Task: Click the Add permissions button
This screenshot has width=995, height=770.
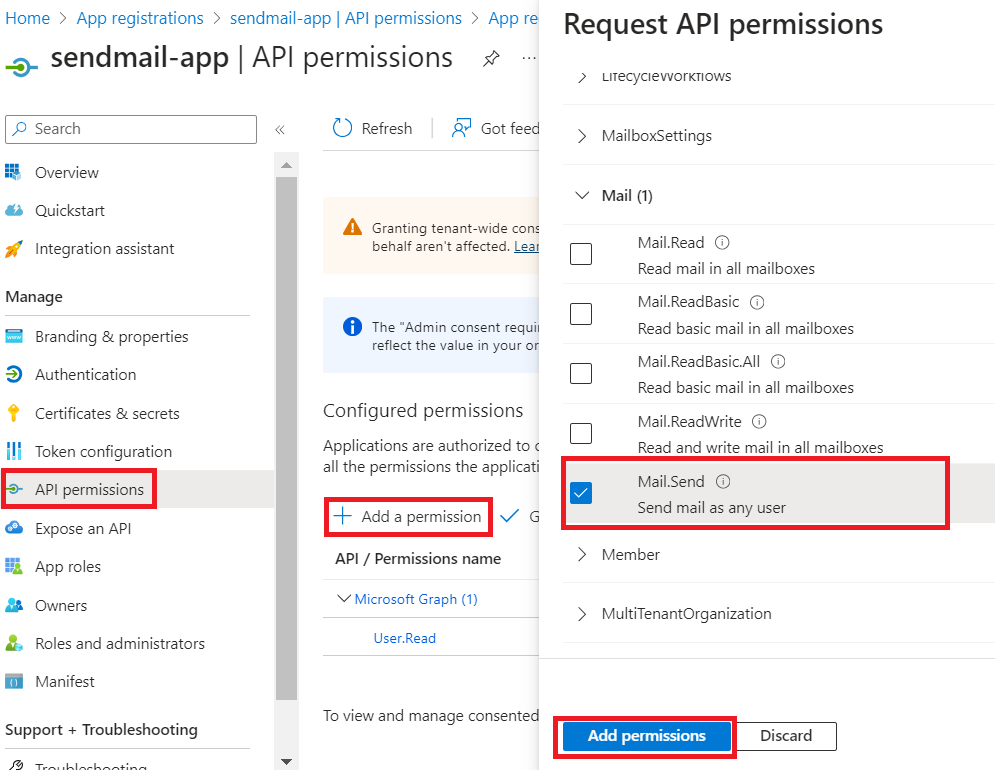Action: 646,736
